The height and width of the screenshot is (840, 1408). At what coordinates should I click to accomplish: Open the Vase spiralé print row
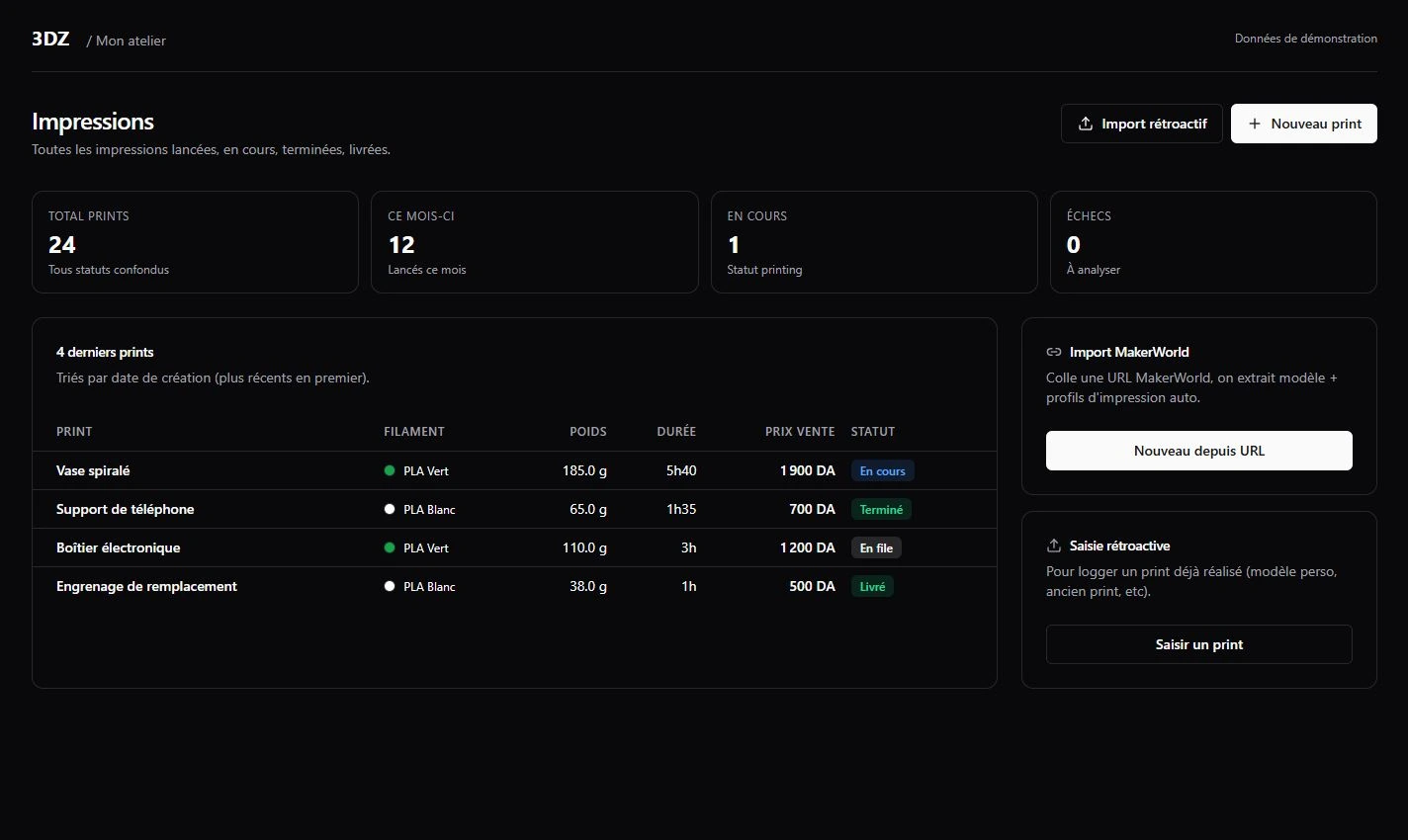click(514, 470)
